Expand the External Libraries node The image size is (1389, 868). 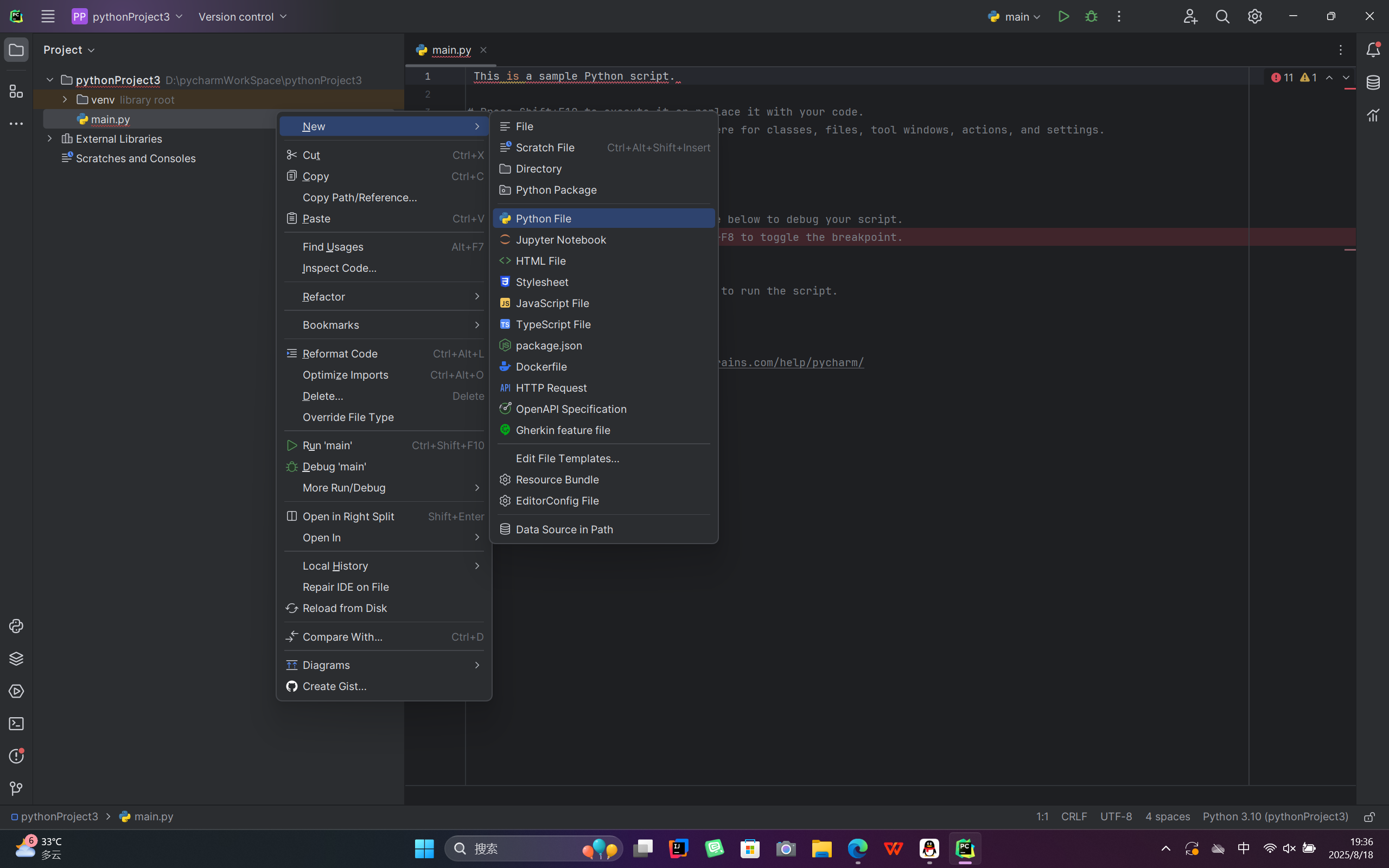point(50,138)
